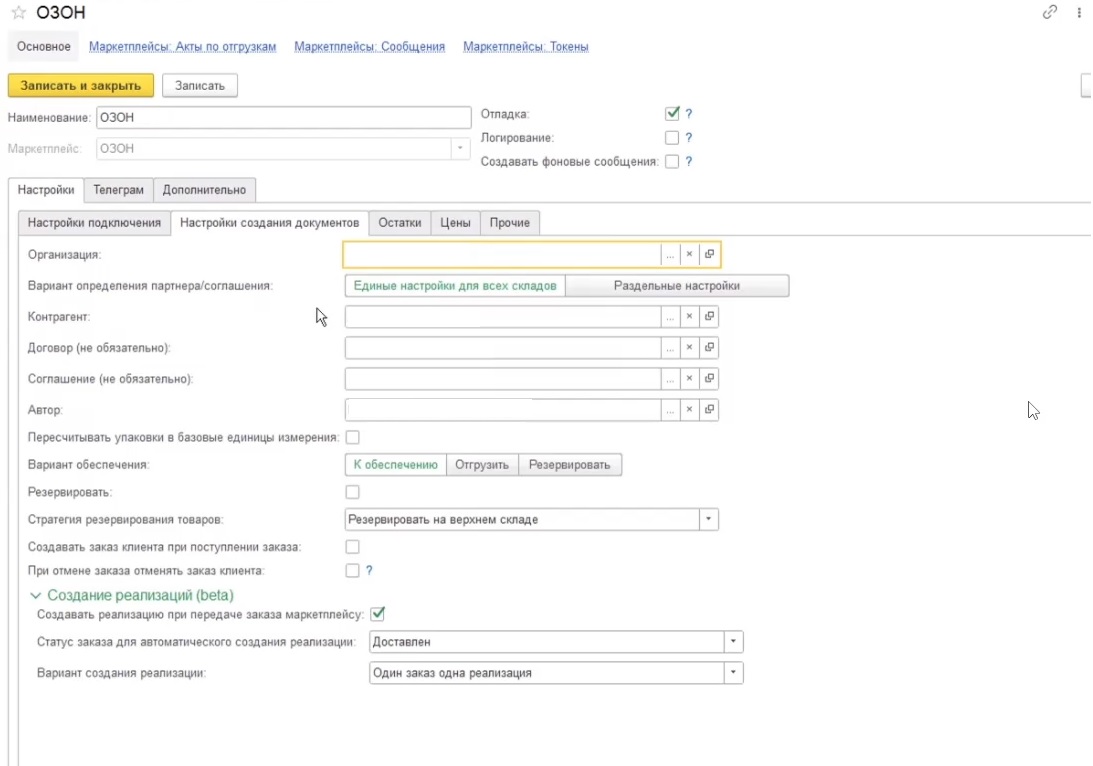Viewport: 1093px width, 766px height.
Task: Open Статус заказа для автоматического создания dropdown
Action: pyautogui.click(x=733, y=641)
